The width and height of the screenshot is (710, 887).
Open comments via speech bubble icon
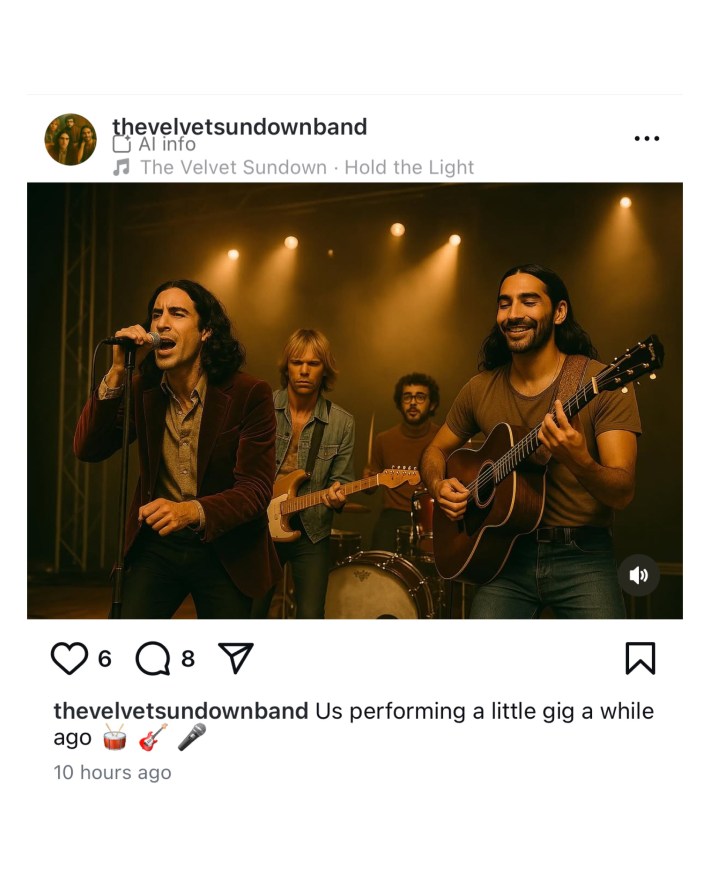coord(153,659)
